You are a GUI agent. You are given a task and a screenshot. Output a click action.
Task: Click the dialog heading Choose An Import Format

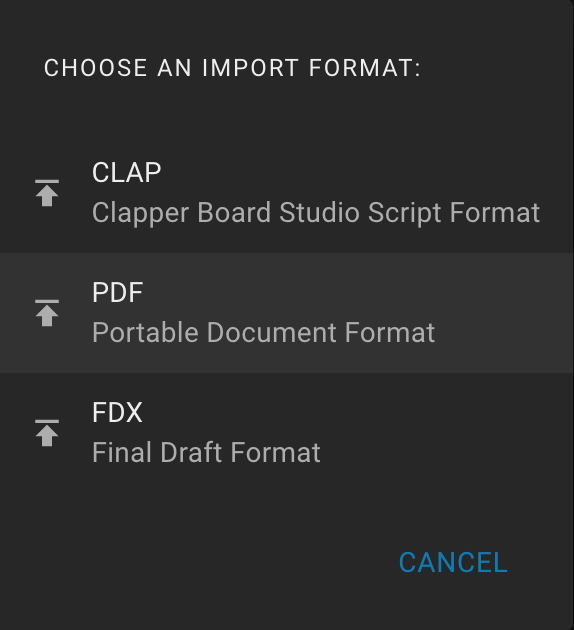pos(232,68)
